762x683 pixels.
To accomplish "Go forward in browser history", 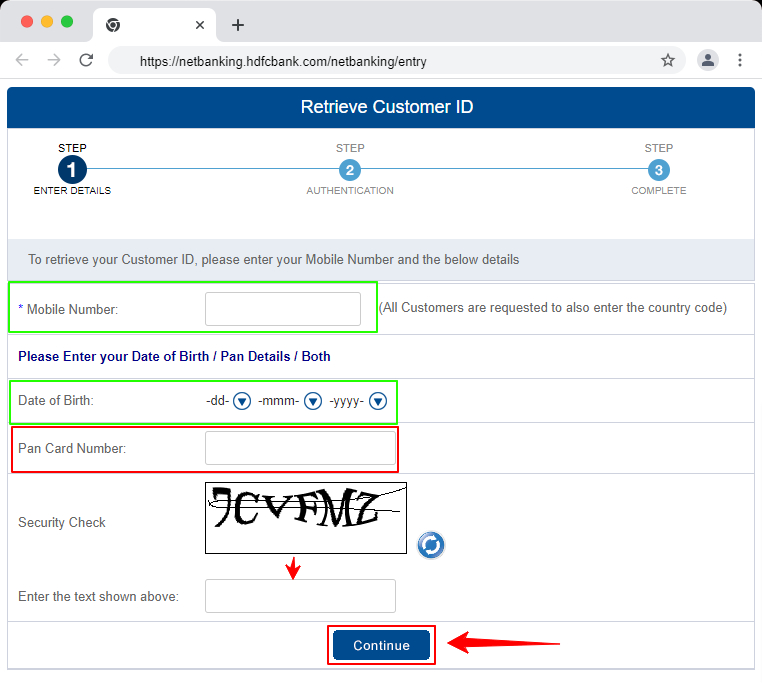I will tap(54, 60).
